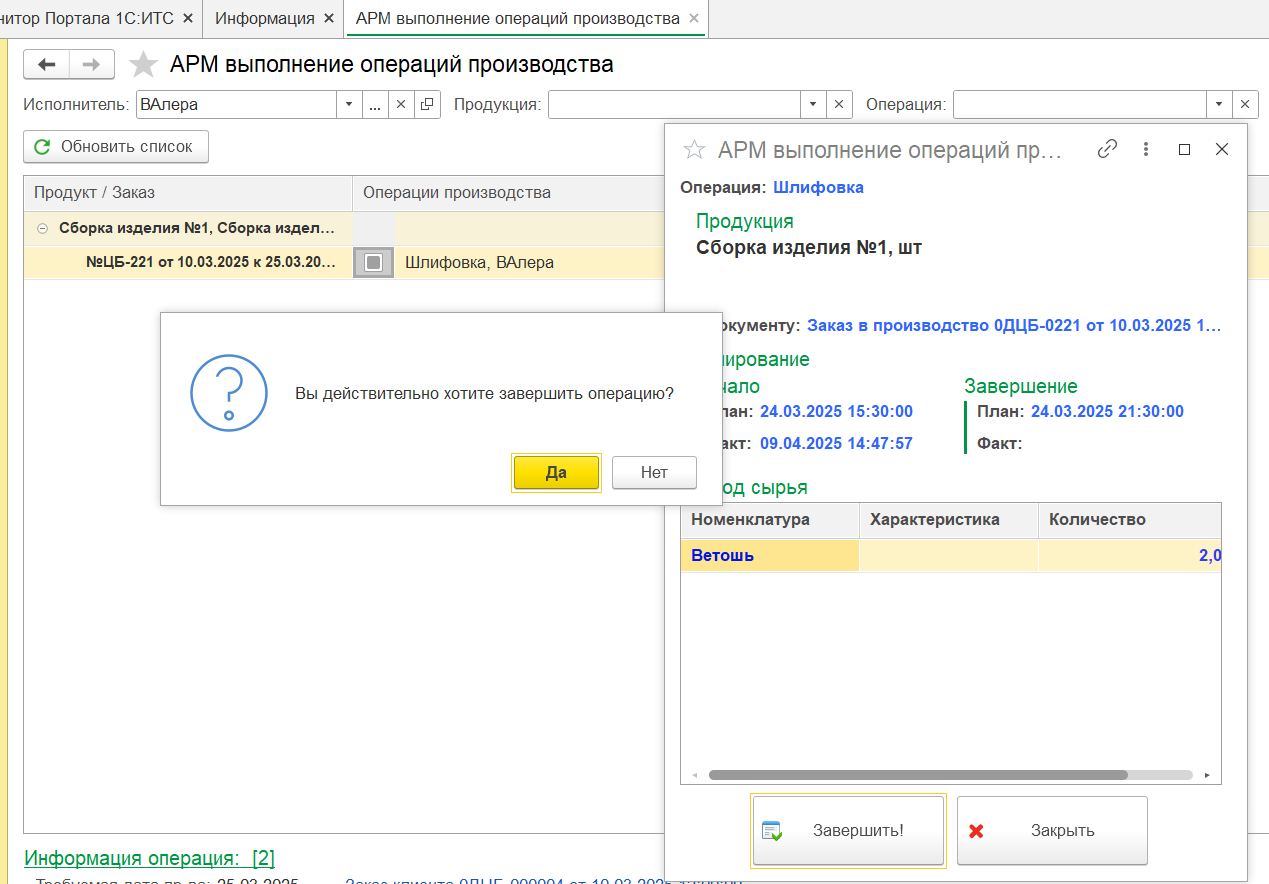This screenshot has width=1269, height=884.
Task: Collapse the Сборка изделия №1 group
Action: [x=42, y=228]
